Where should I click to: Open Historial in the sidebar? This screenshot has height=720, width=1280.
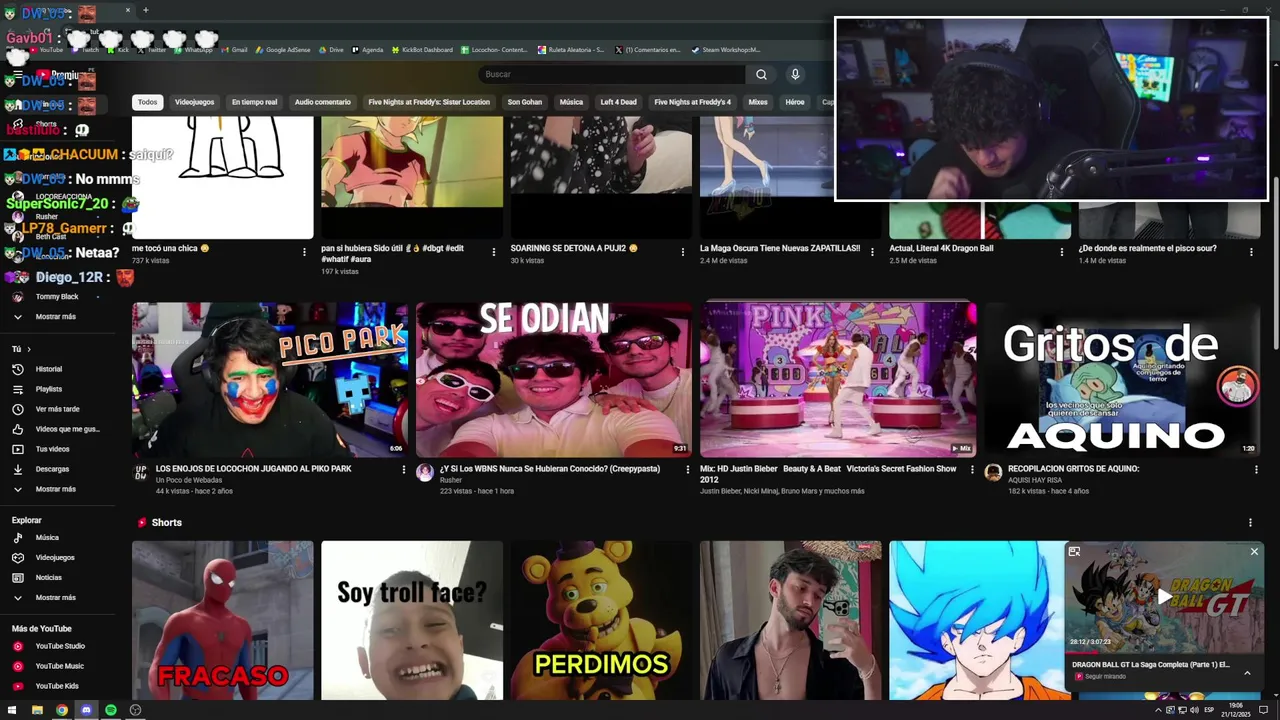(x=49, y=369)
